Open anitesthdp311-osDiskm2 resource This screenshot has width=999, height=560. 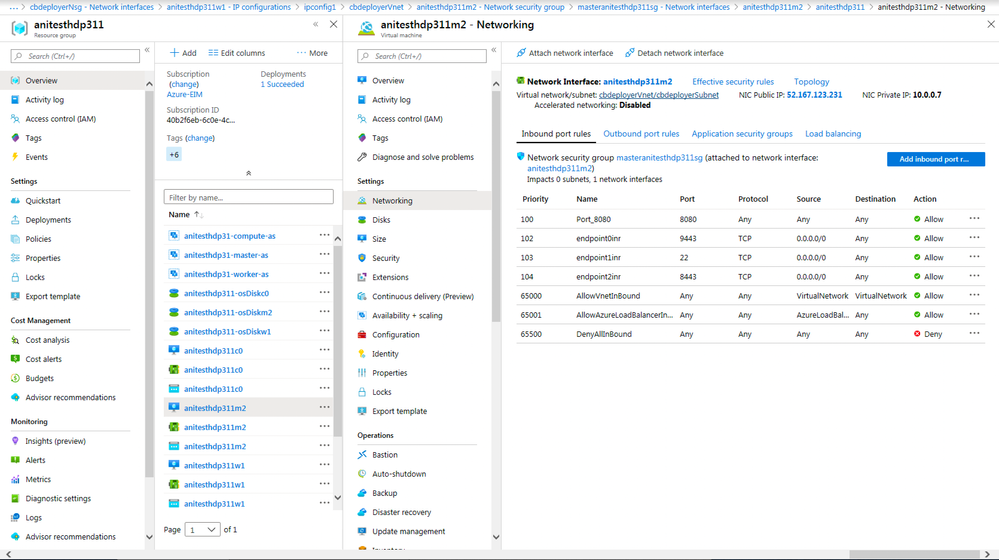228,313
